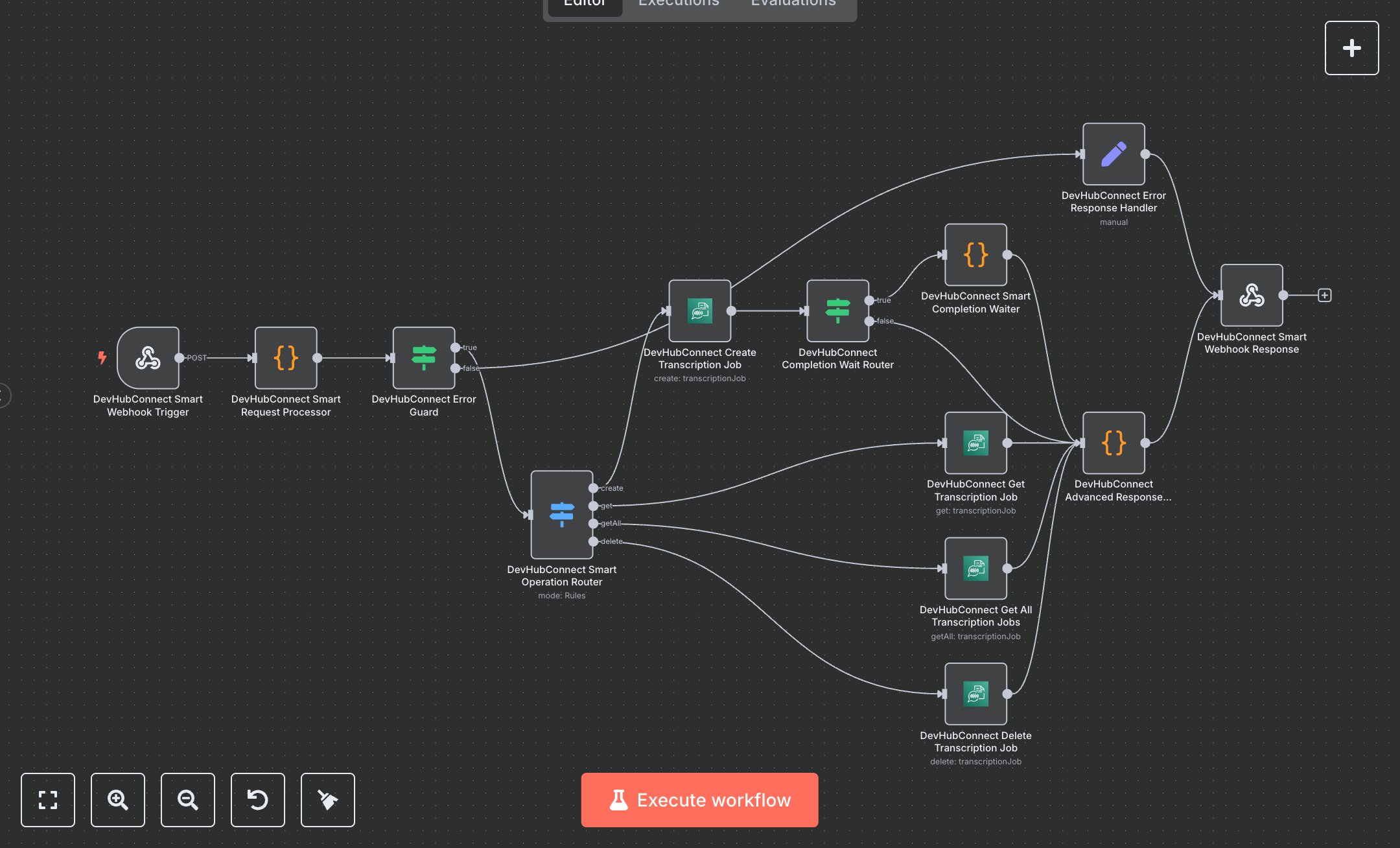Open the add node plus button
This screenshot has height=848, width=1400.
point(1351,48)
